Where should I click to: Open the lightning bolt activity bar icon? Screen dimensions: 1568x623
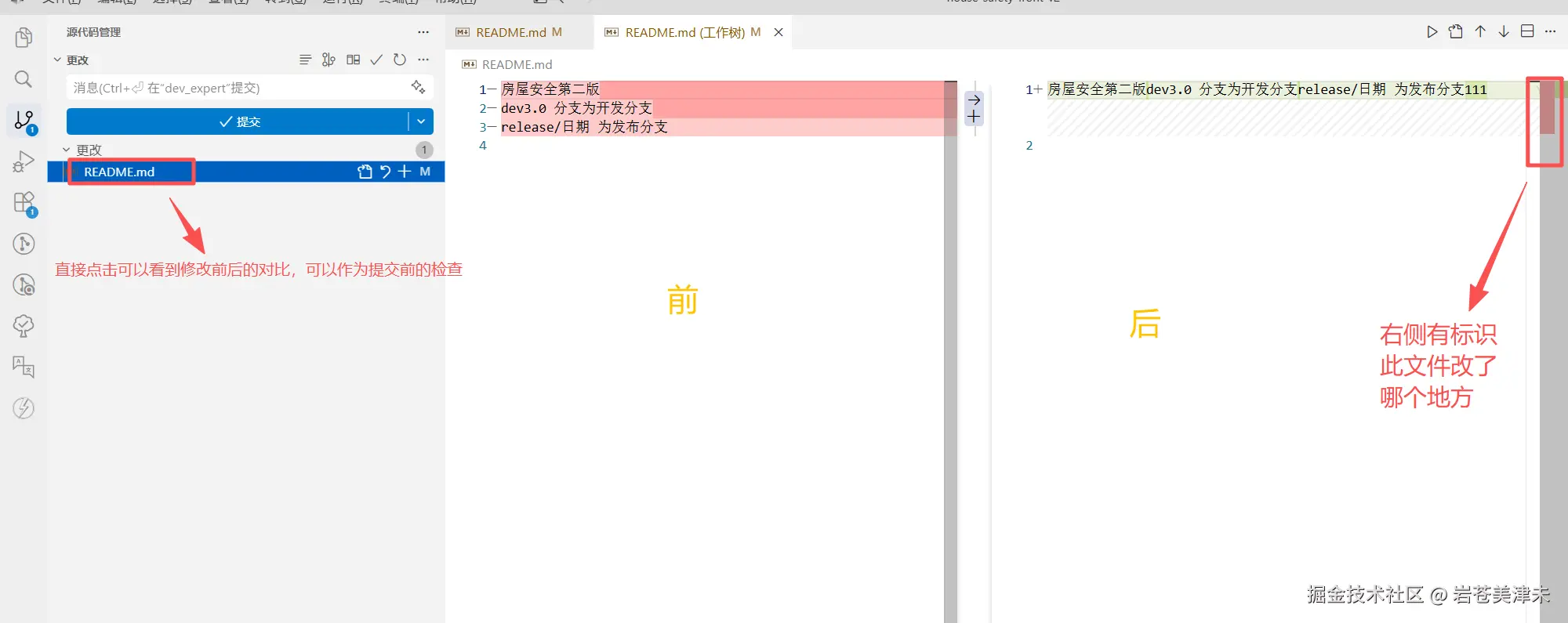(x=24, y=407)
